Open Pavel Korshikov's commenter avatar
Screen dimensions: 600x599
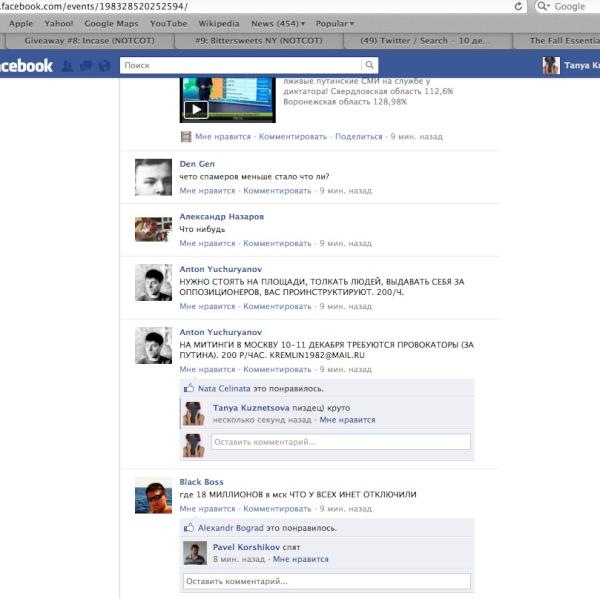click(x=195, y=553)
